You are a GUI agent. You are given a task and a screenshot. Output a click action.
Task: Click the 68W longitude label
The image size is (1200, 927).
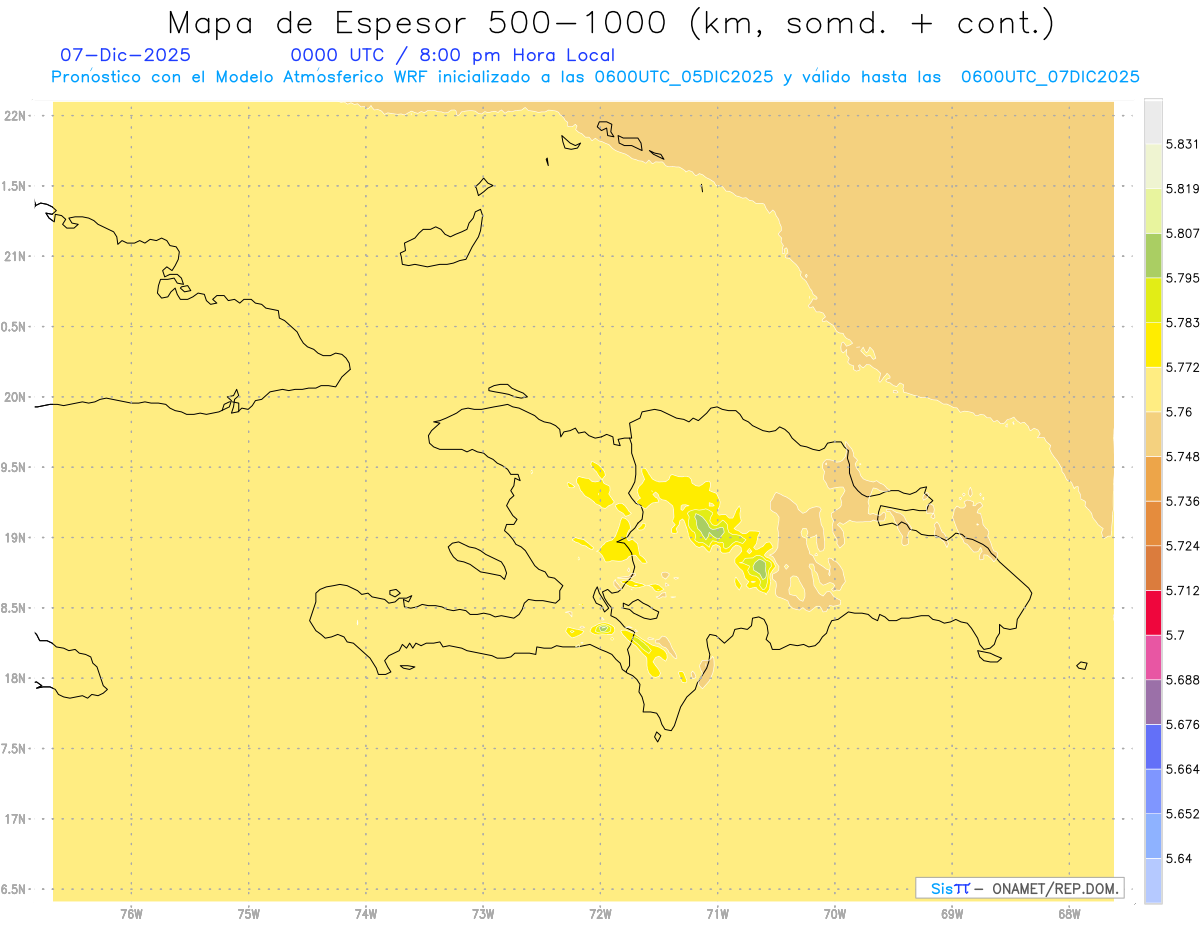(1069, 913)
